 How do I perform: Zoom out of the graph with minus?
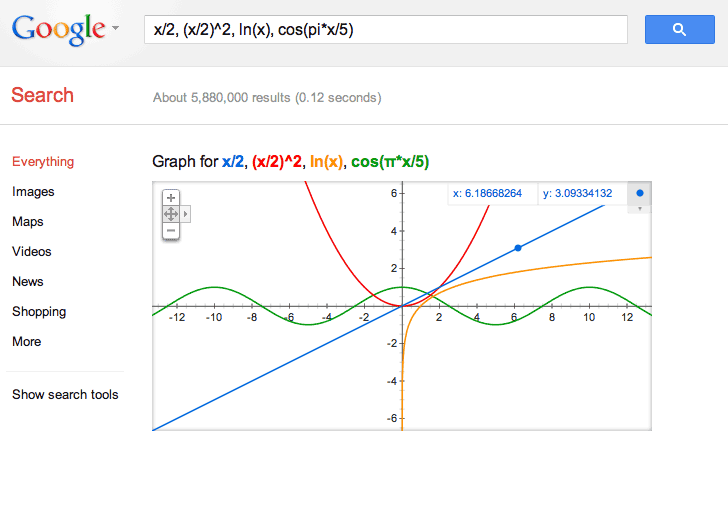tap(171, 231)
